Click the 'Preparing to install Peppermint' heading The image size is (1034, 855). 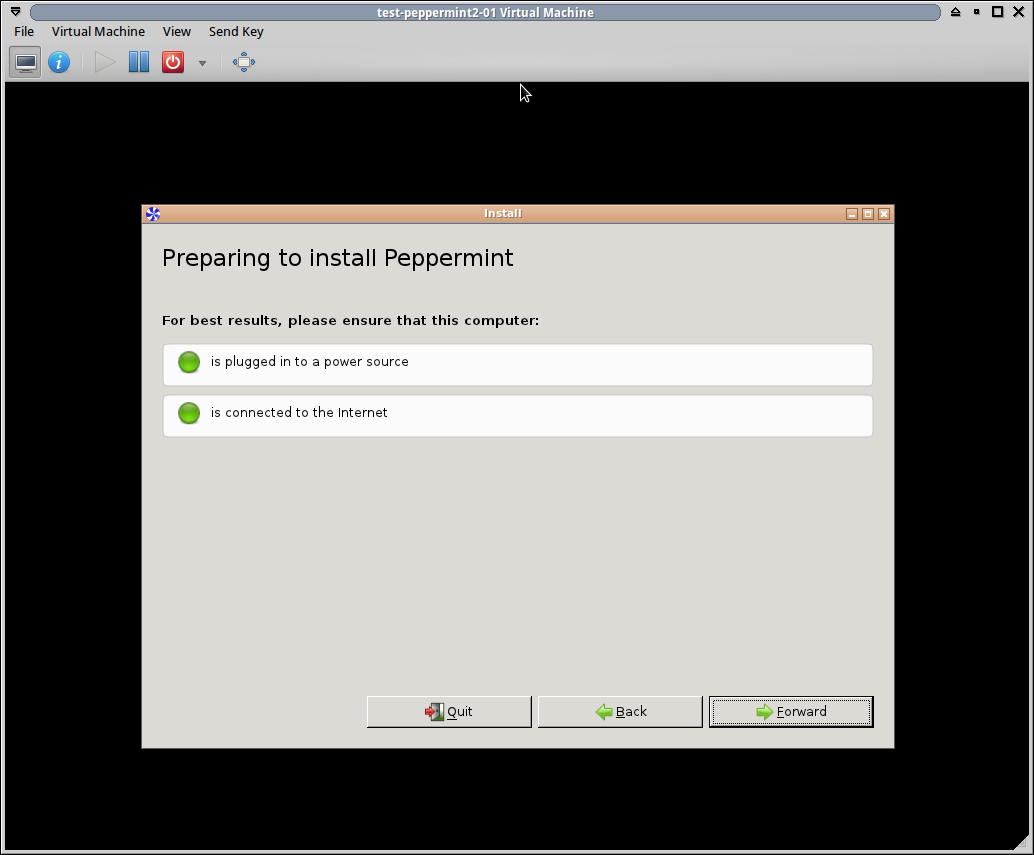[x=338, y=258]
